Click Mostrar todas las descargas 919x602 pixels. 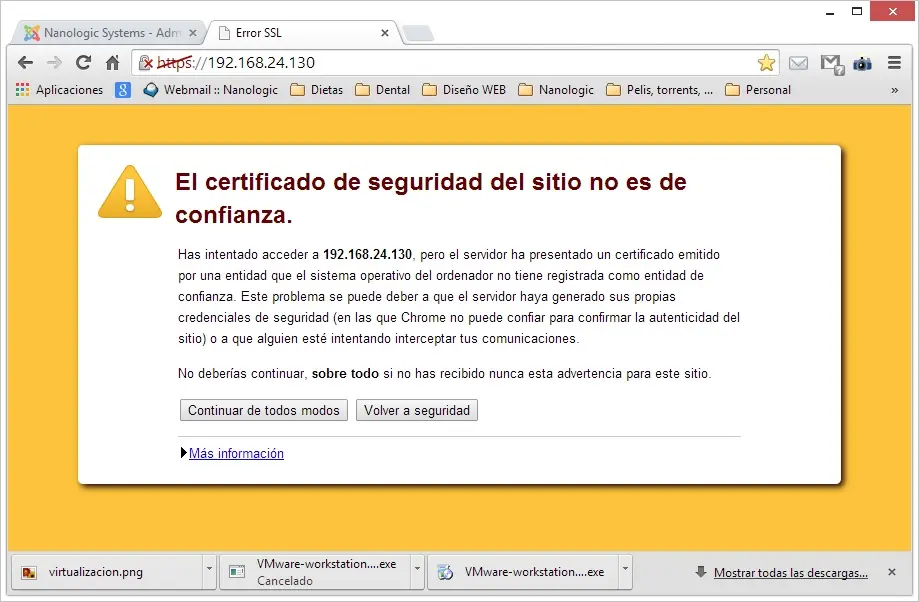click(x=791, y=573)
